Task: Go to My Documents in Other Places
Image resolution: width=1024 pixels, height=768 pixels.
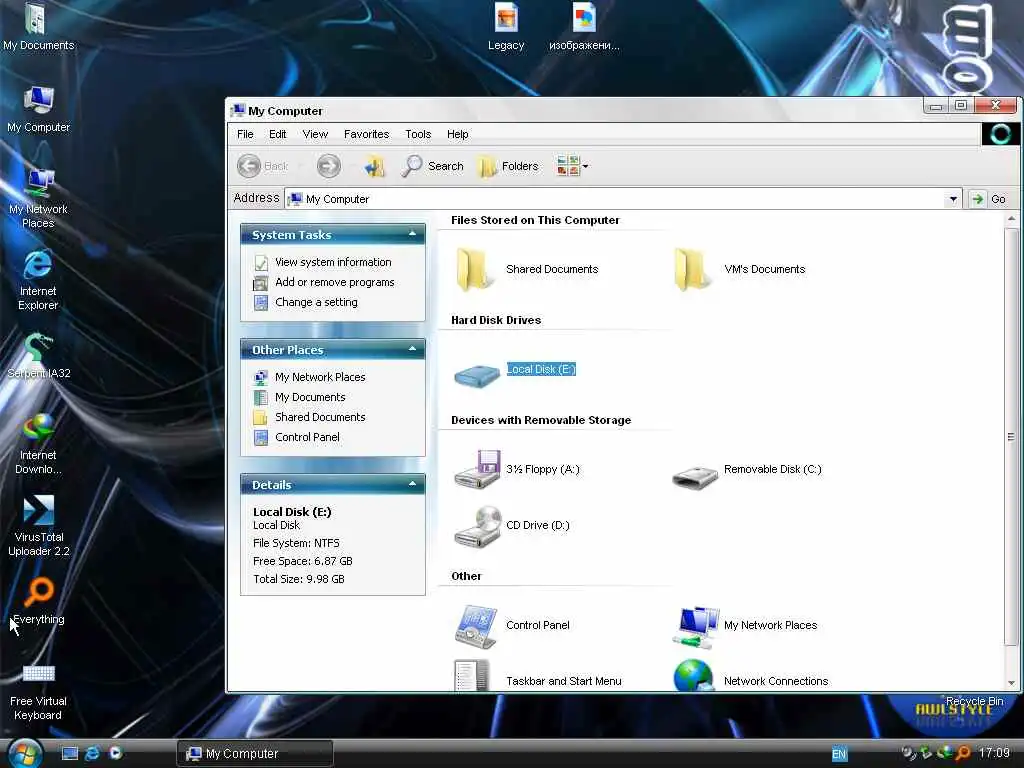Action: pos(310,397)
